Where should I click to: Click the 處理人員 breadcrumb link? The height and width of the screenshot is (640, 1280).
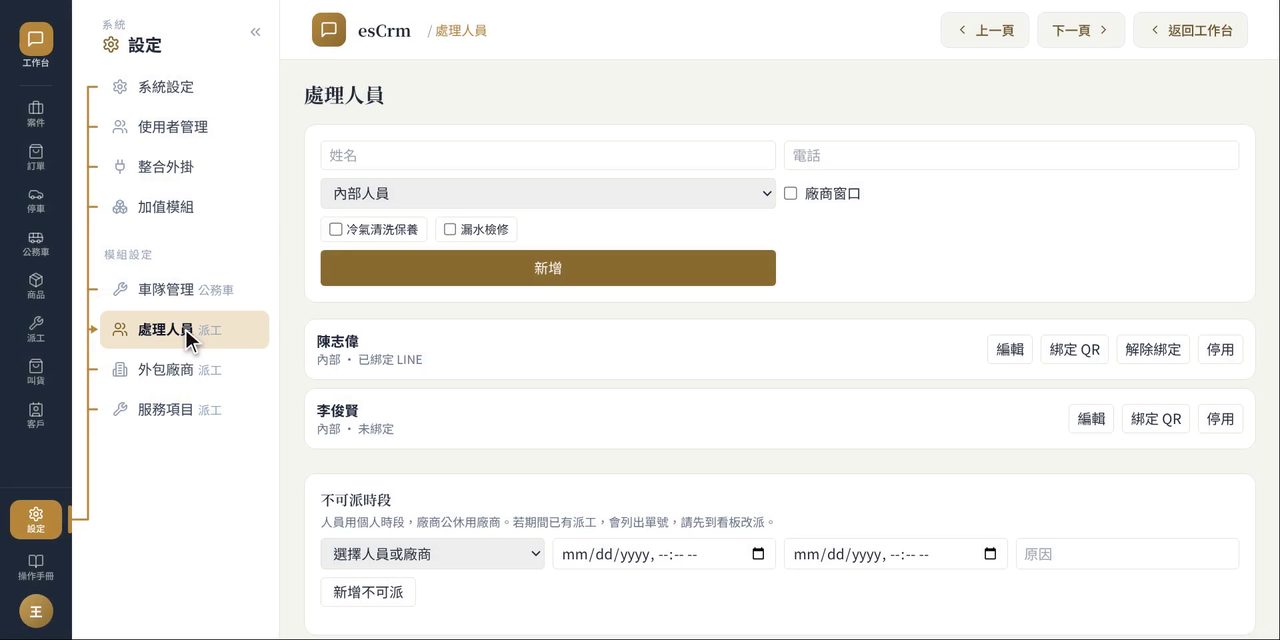461,31
